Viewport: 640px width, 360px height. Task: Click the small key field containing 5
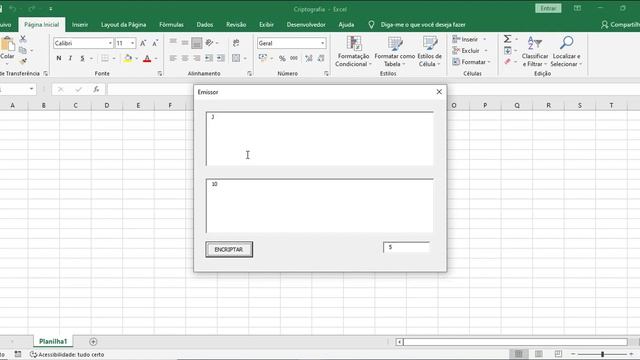406,247
